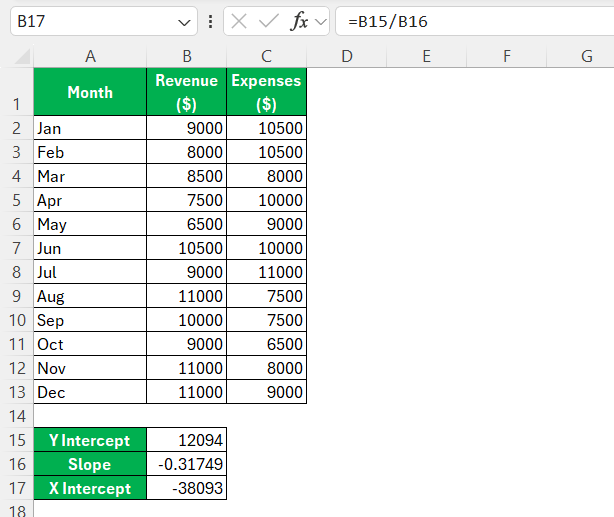Viewport: 614px width, 517px height.
Task: Select Feb revenue cell 8000
Action: point(187,152)
